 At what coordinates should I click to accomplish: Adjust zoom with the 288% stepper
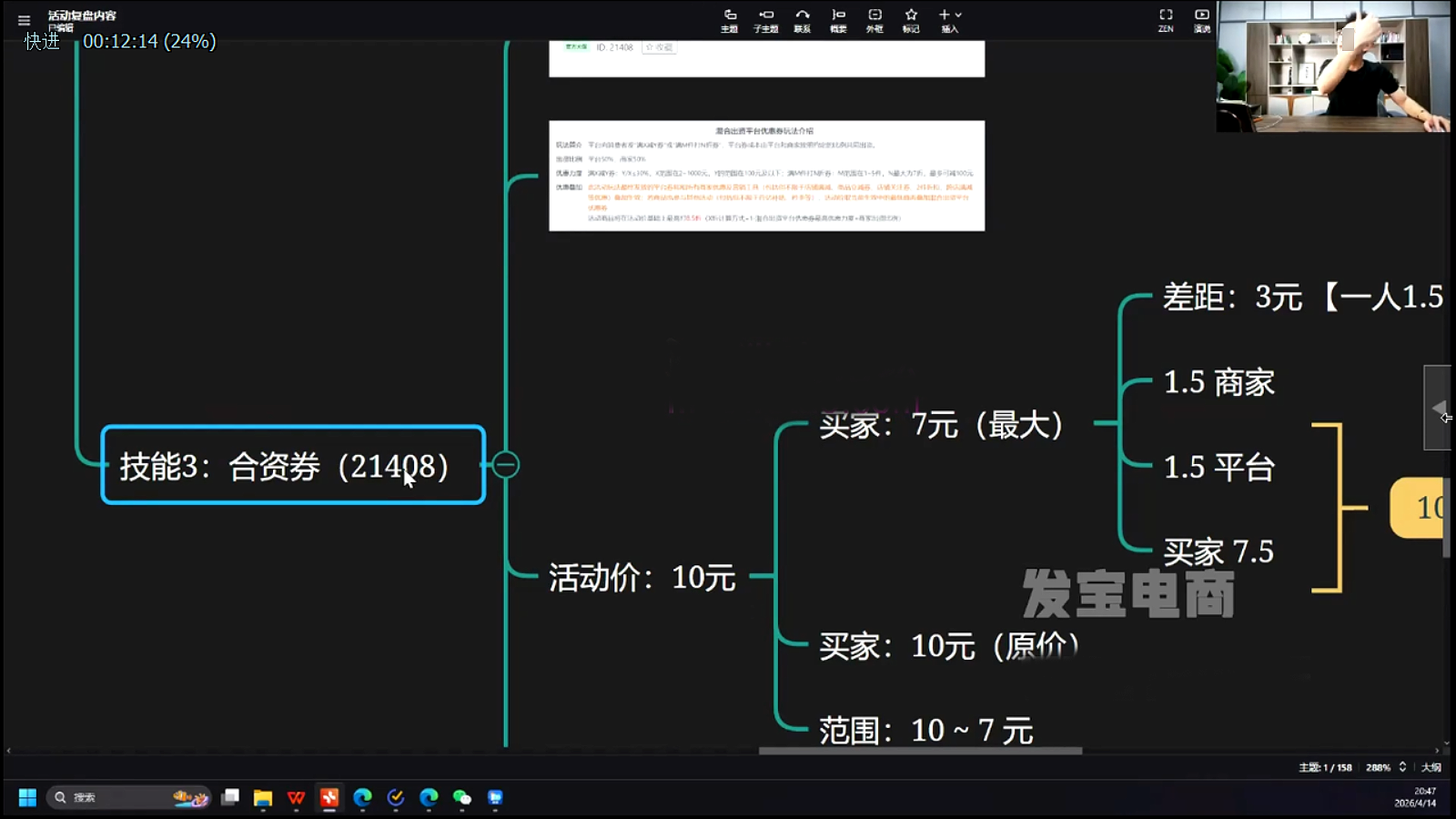1402,767
